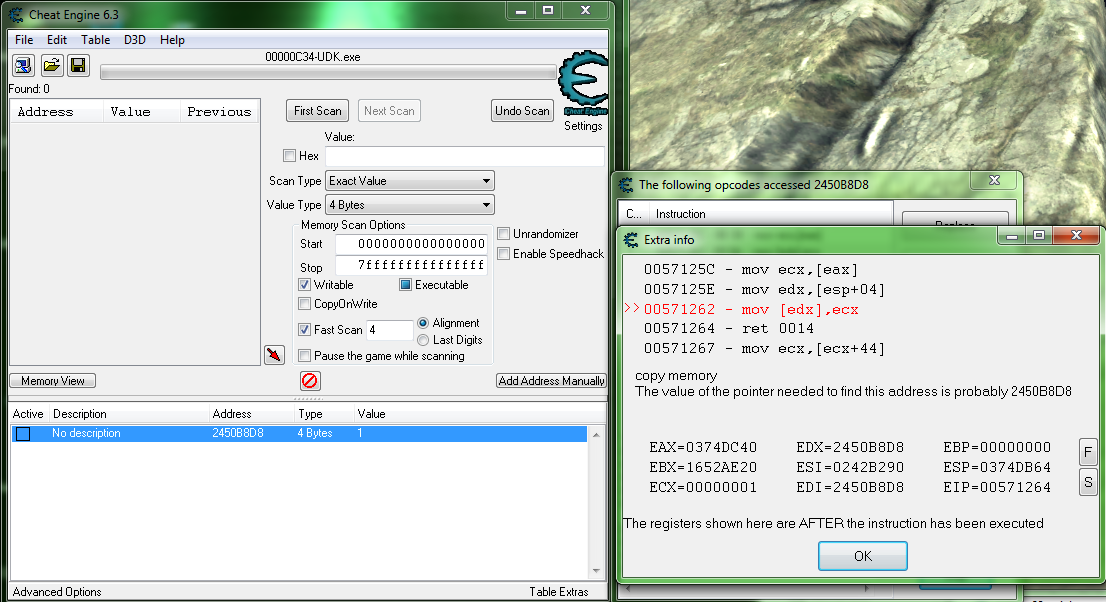Enable the Hex checkbox

[290, 156]
